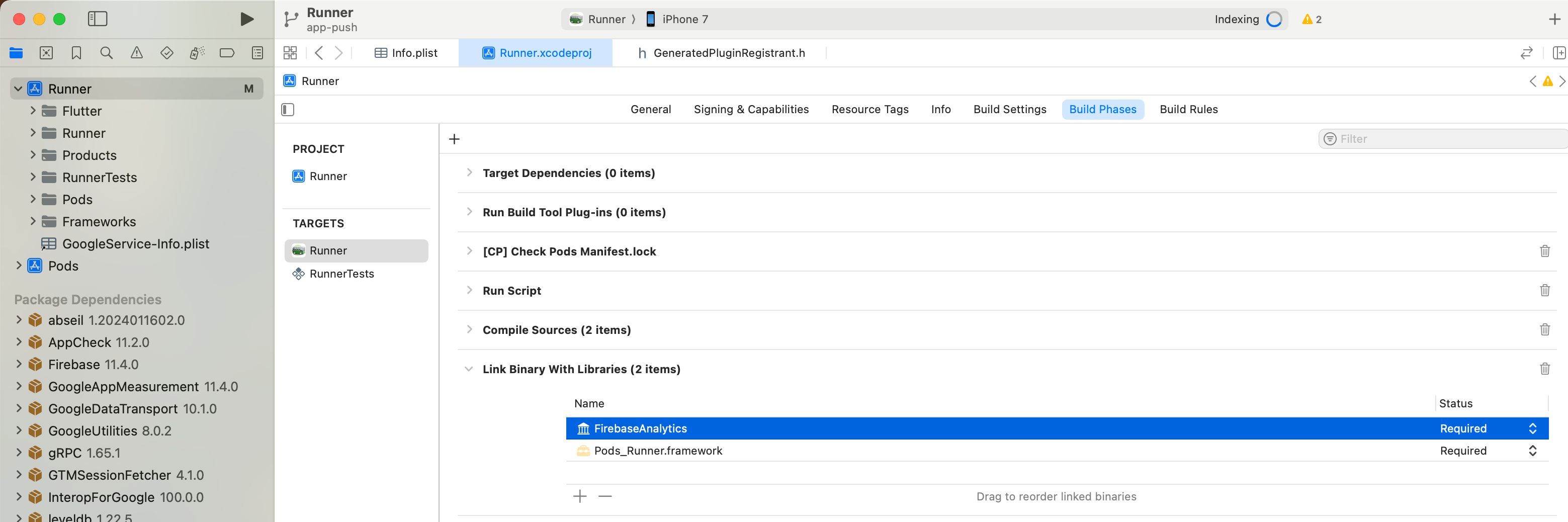
Task: Add a library with the plus button
Action: tap(580, 496)
